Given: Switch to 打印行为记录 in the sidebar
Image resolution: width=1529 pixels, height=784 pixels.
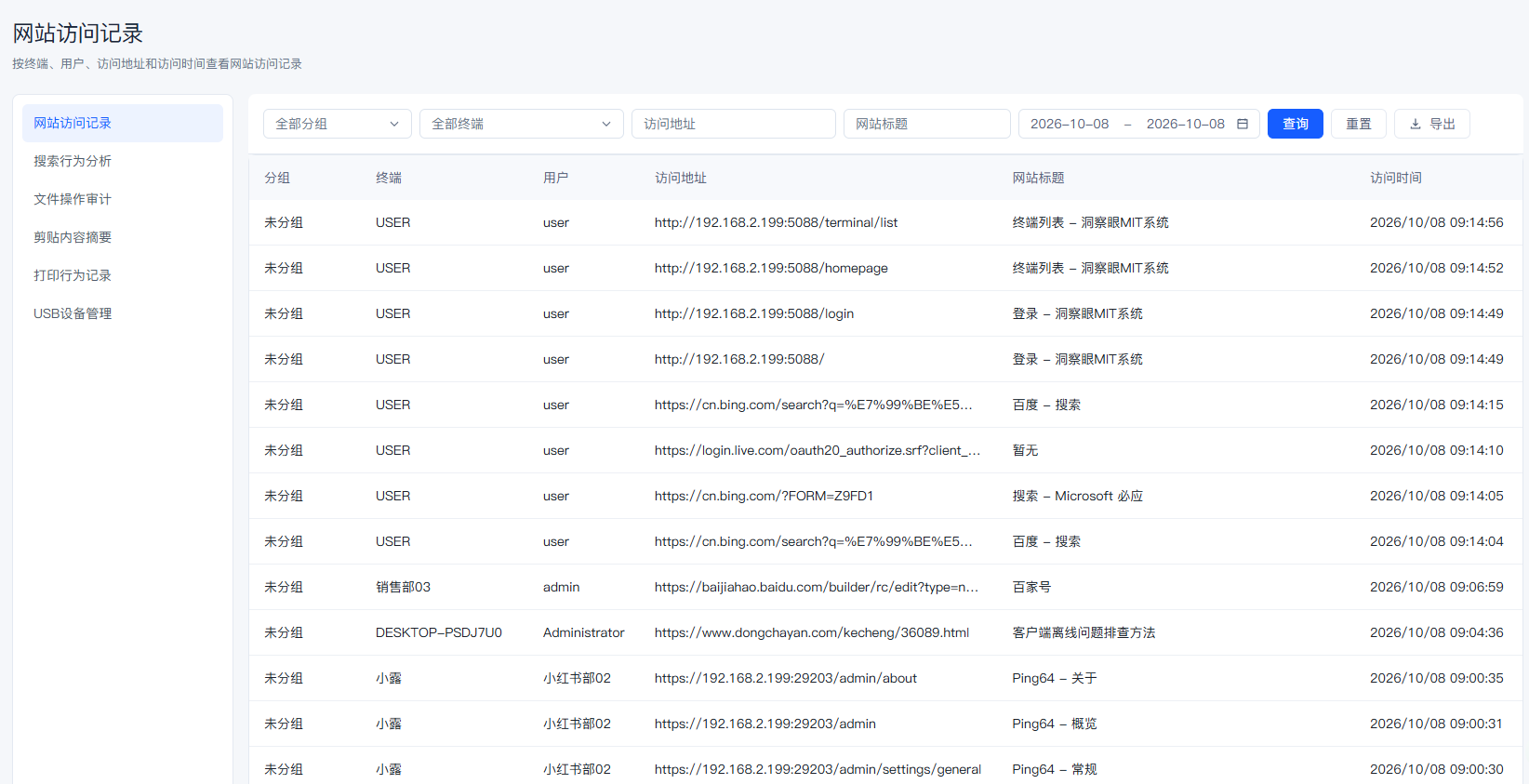Looking at the screenshot, I should [123, 275].
